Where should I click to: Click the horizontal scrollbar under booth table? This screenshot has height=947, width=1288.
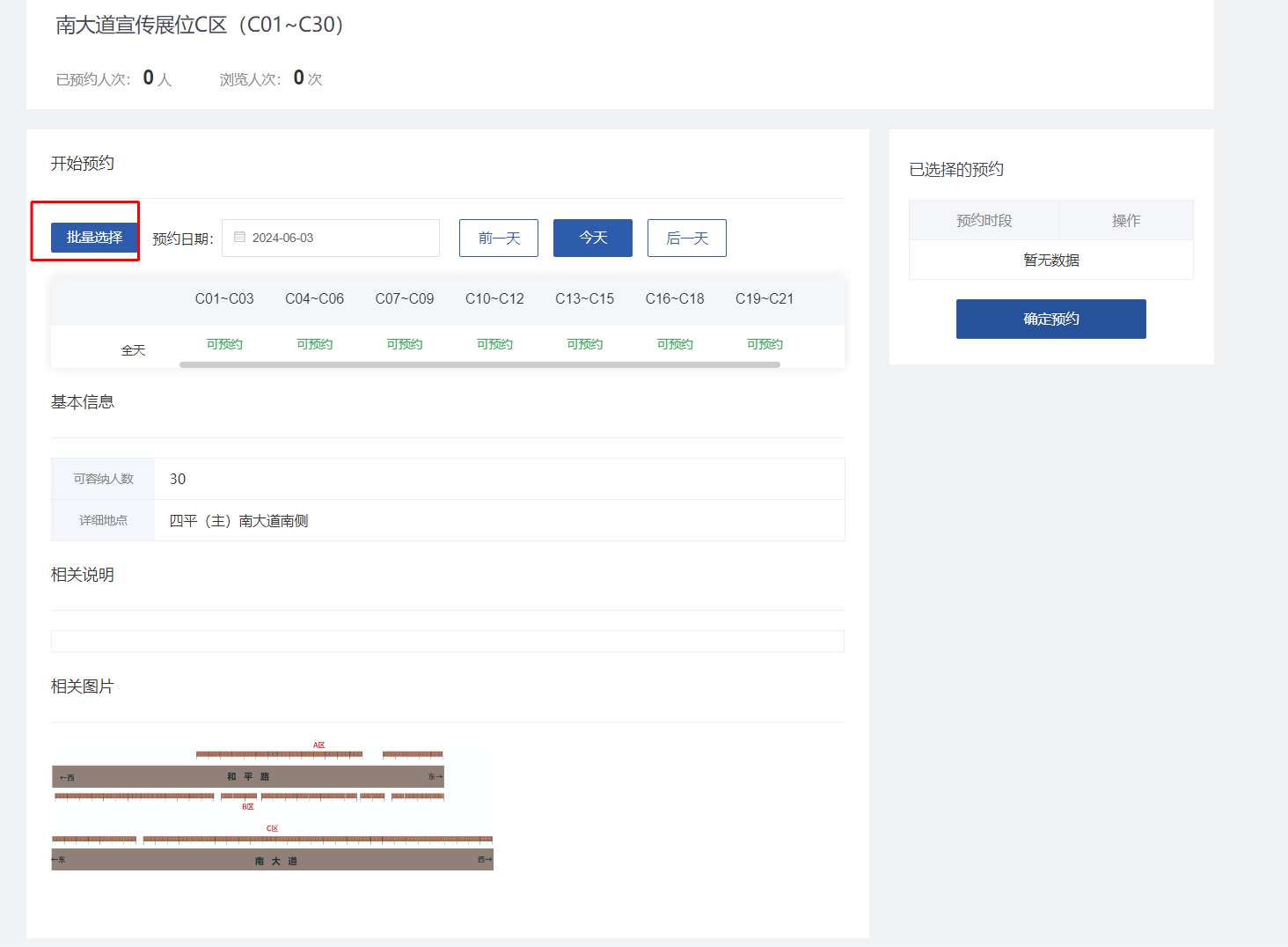[479, 364]
